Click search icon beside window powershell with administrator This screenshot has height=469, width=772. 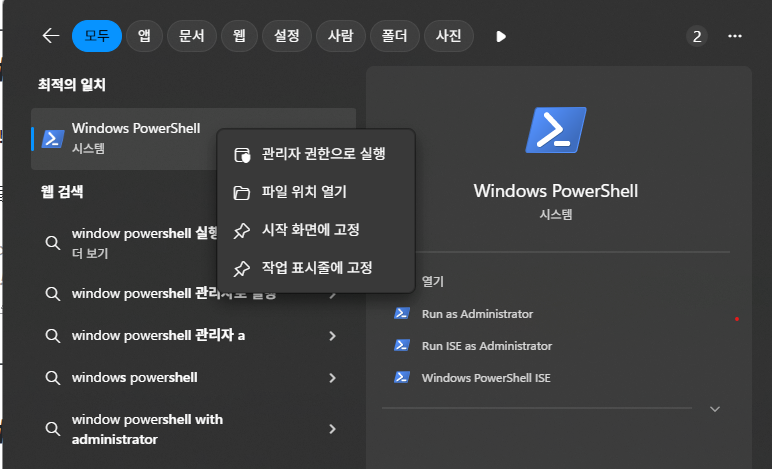[x=53, y=429]
